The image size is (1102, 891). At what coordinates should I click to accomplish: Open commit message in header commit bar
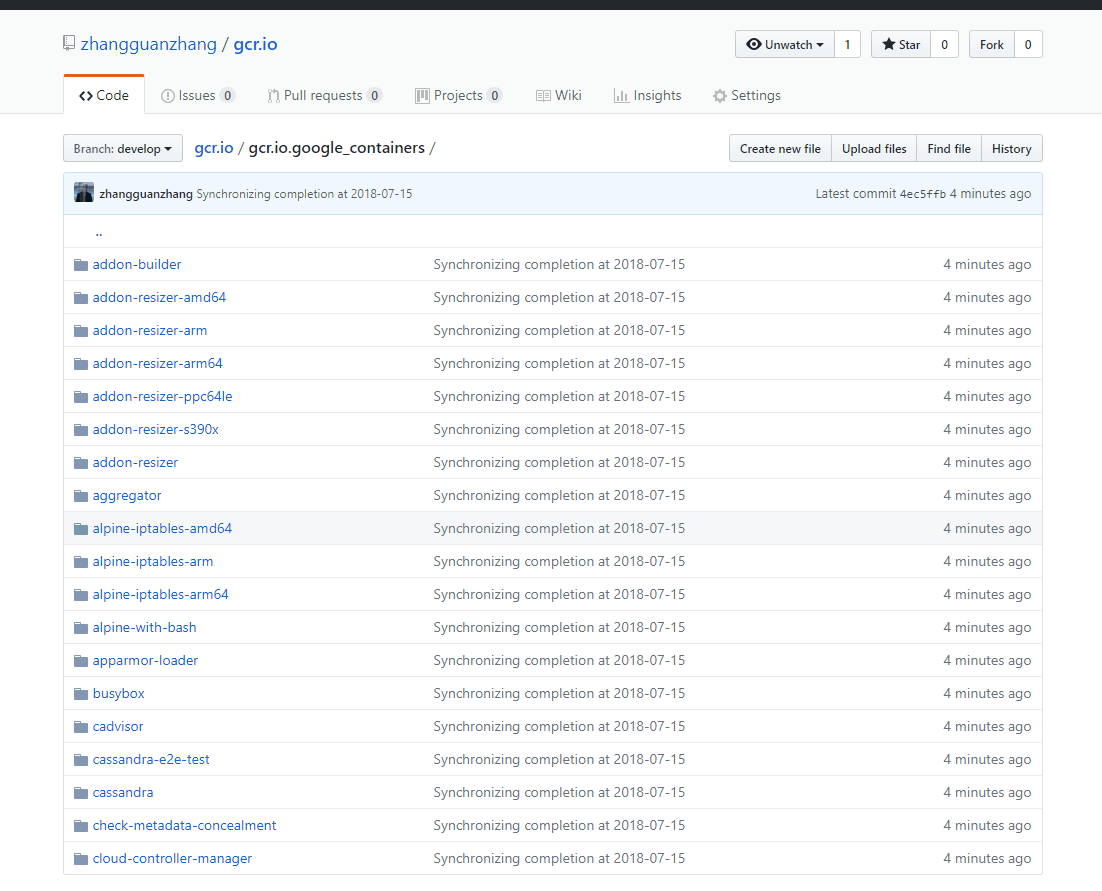[x=304, y=194]
